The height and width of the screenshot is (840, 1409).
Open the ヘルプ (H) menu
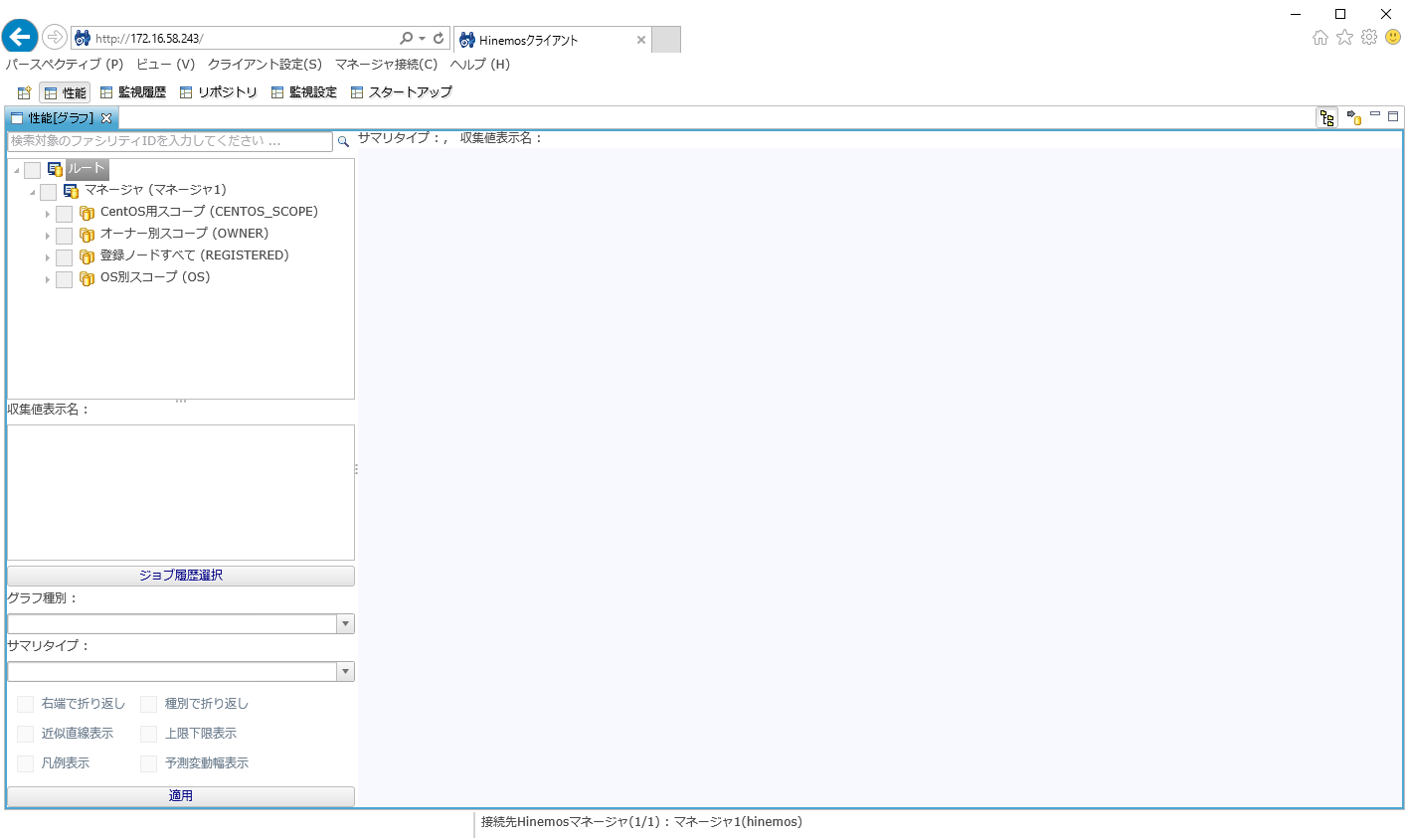click(480, 65)
